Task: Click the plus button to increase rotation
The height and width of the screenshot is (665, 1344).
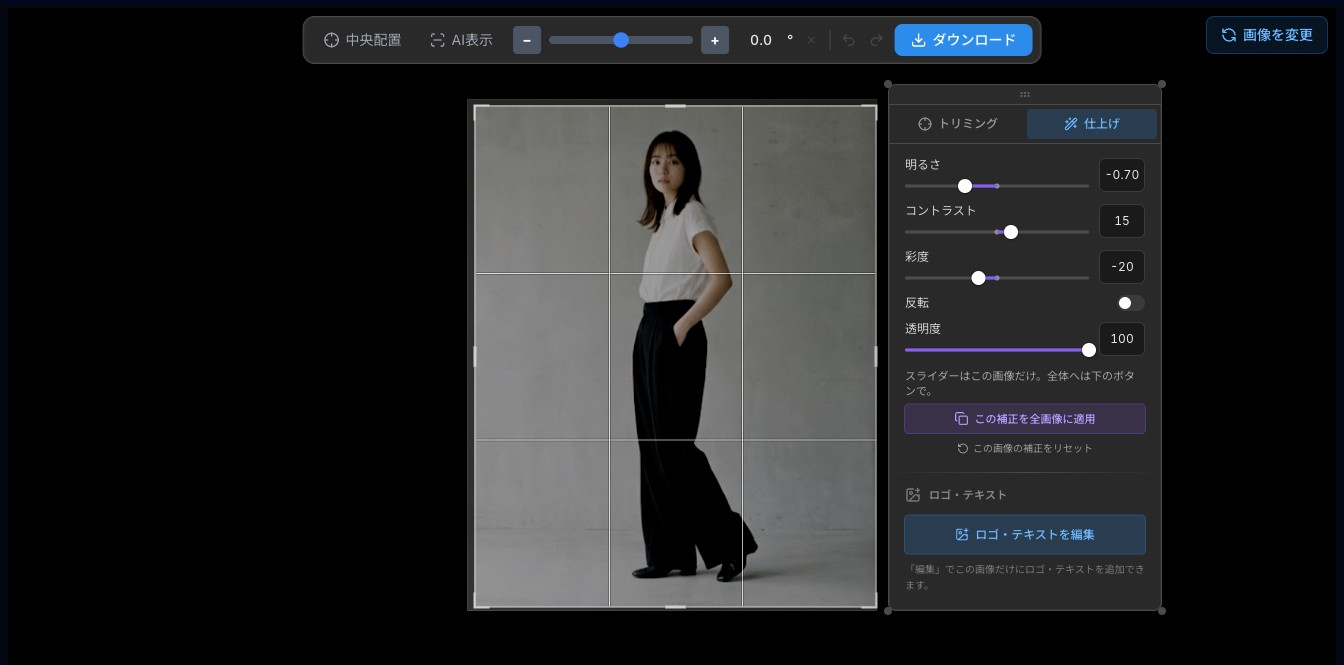Action: [x=715, y=40]
